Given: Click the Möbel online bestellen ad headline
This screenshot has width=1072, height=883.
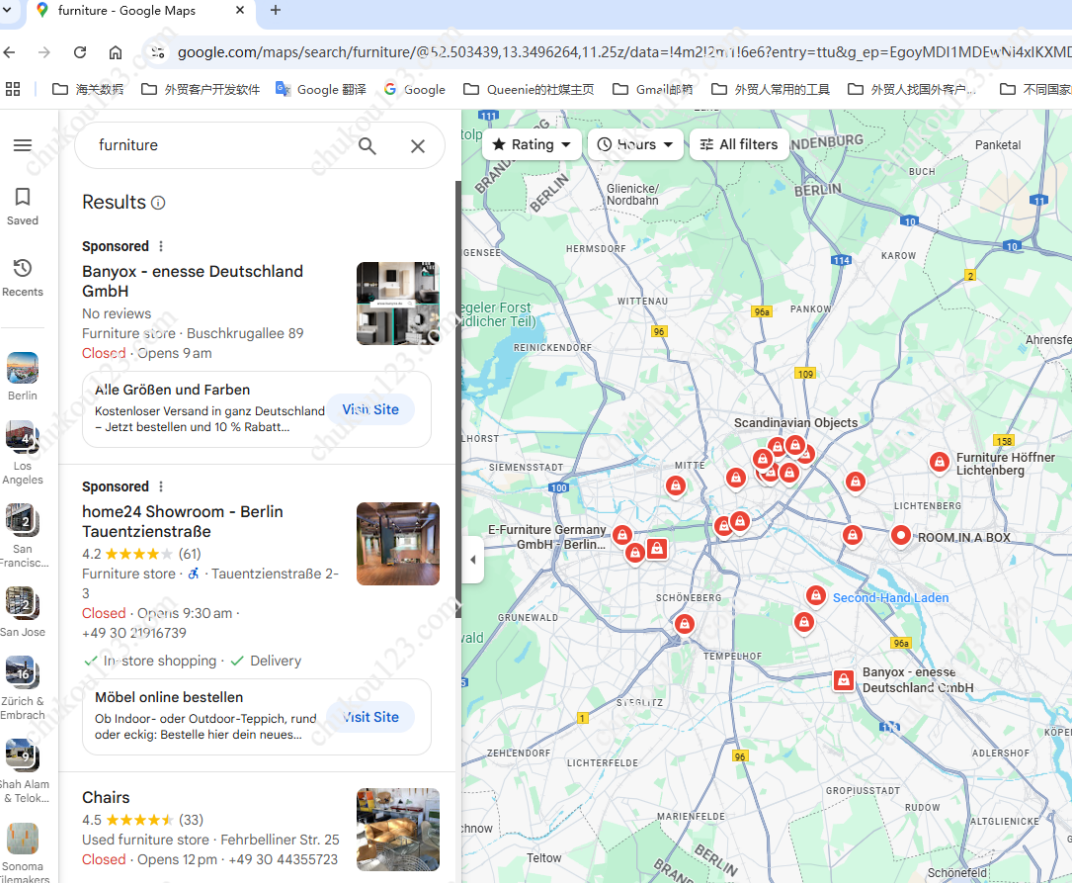Looking at the screenshot, I should coord(169,697).
